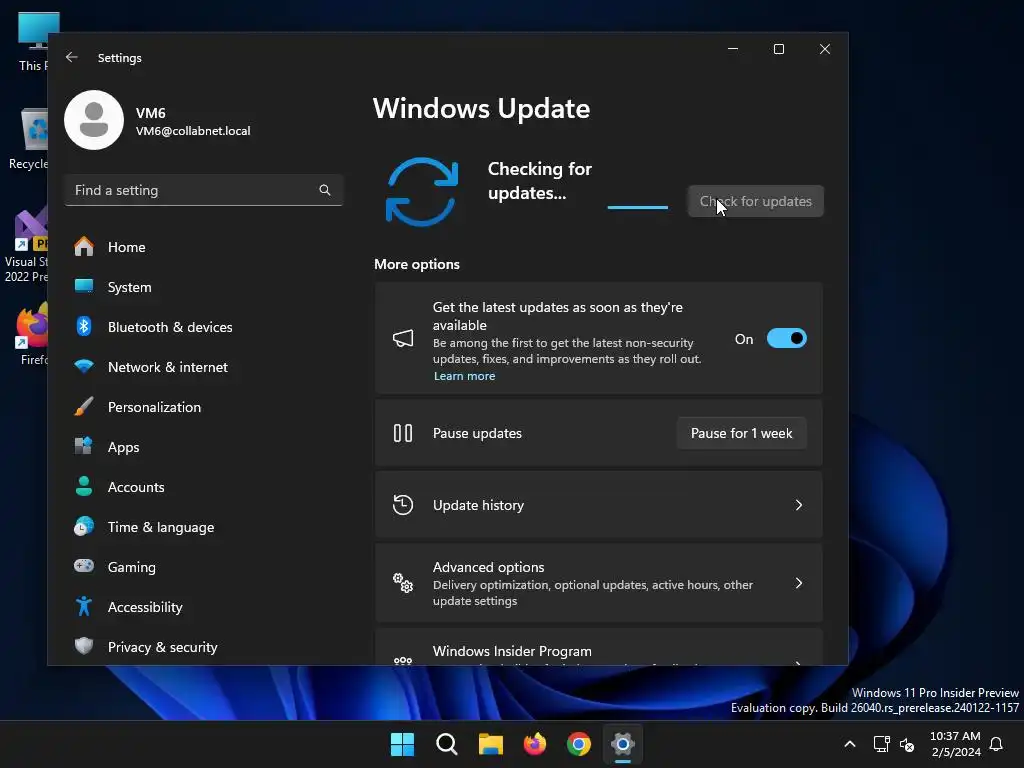Select the Recycle Bin desktop icon
The width and height of the screenshot is (1024, 768).
[x=29, y=139]
